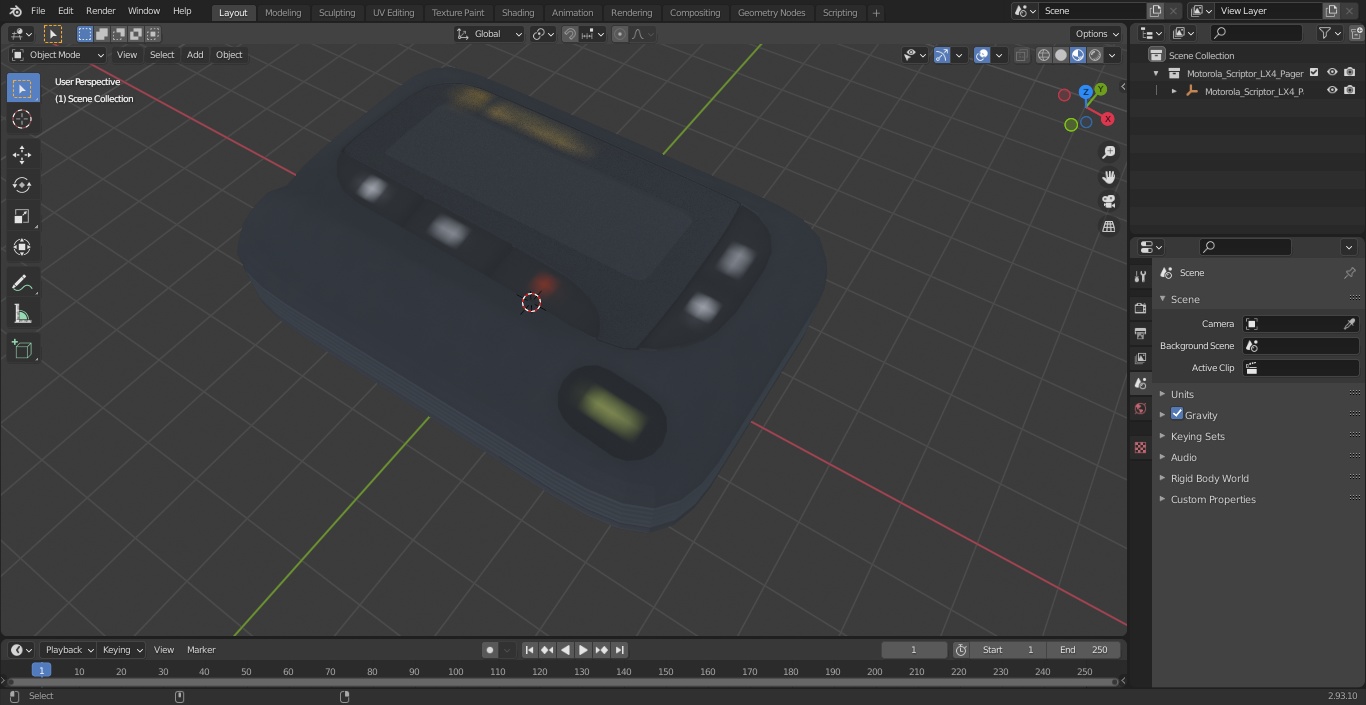
Task: Select the Cursor tool in the toolbar
Action: point(22,119)
